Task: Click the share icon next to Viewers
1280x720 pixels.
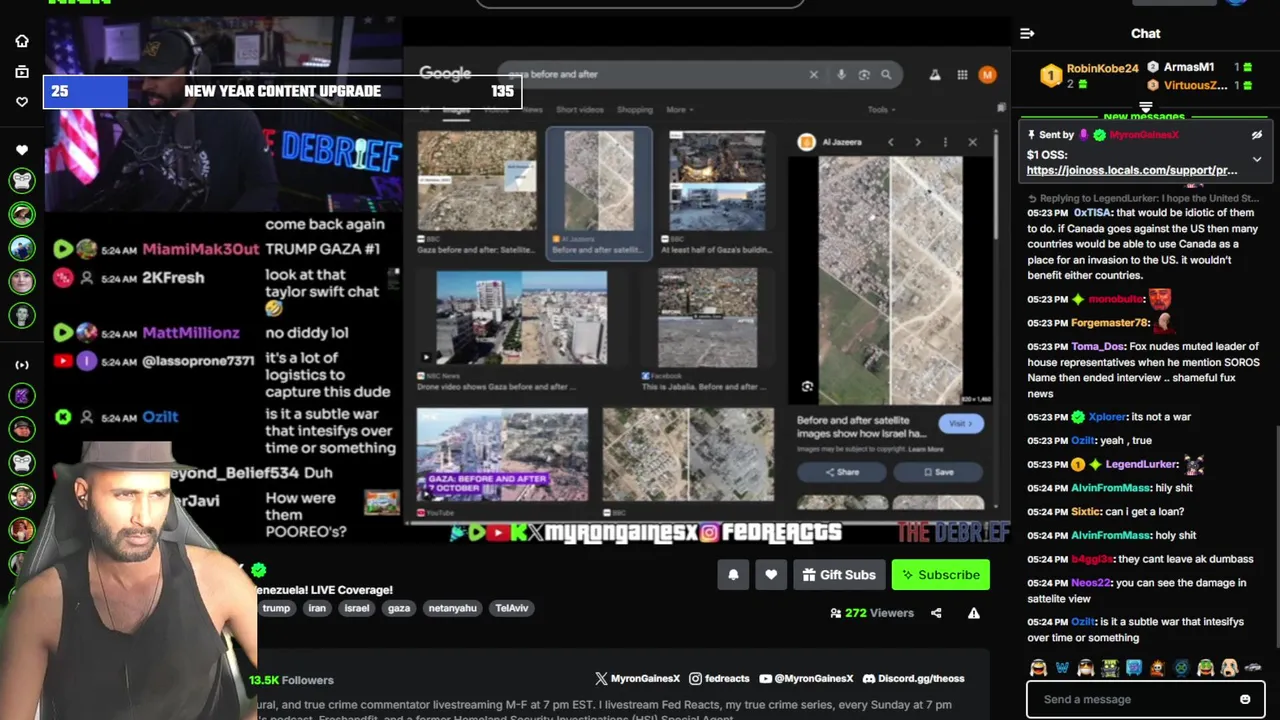Action: click(x=936, y=613)
